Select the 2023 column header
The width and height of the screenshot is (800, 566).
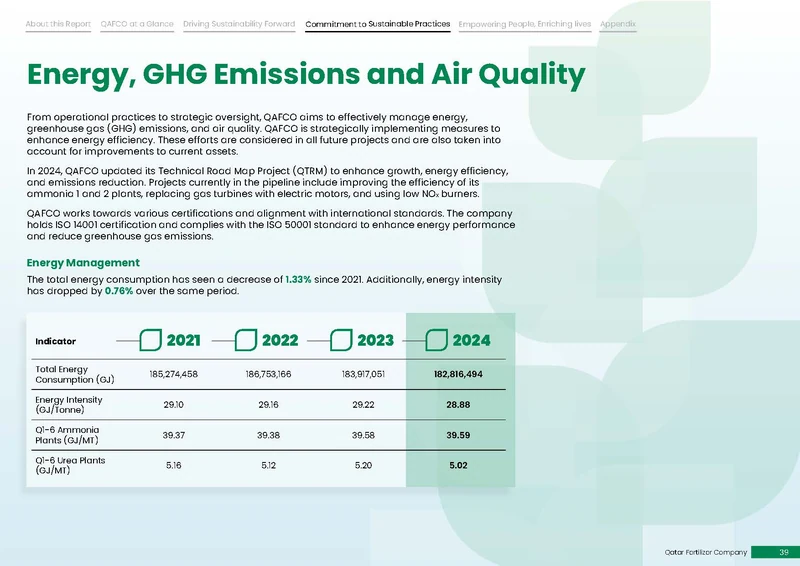[375, 340]
